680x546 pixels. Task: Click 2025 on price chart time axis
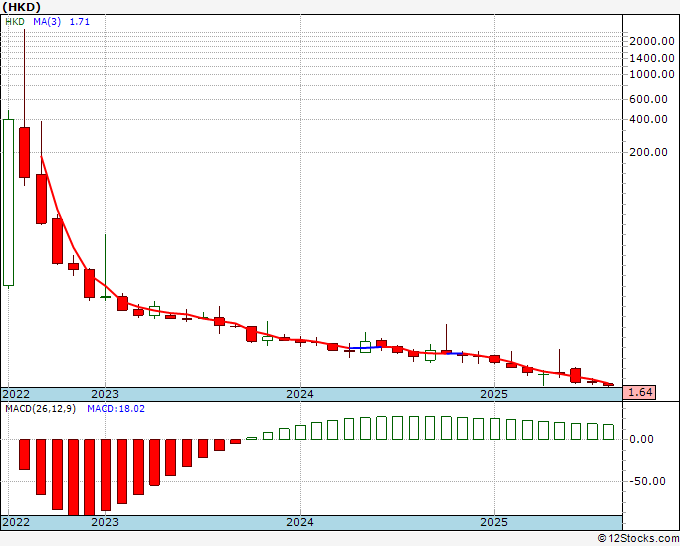click(494, 394)
